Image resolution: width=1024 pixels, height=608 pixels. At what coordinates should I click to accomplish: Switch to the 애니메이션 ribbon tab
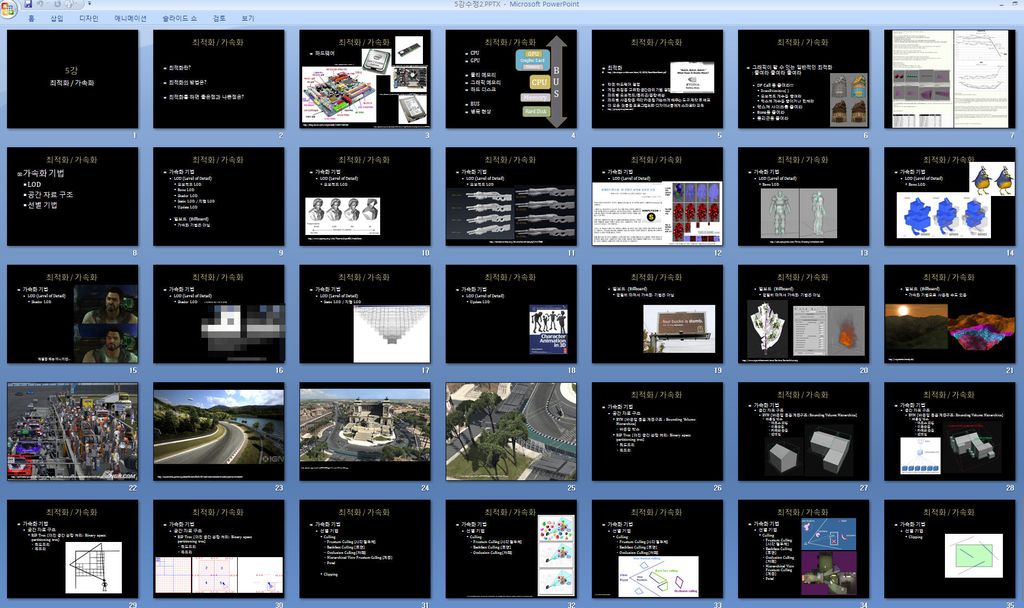131,18
